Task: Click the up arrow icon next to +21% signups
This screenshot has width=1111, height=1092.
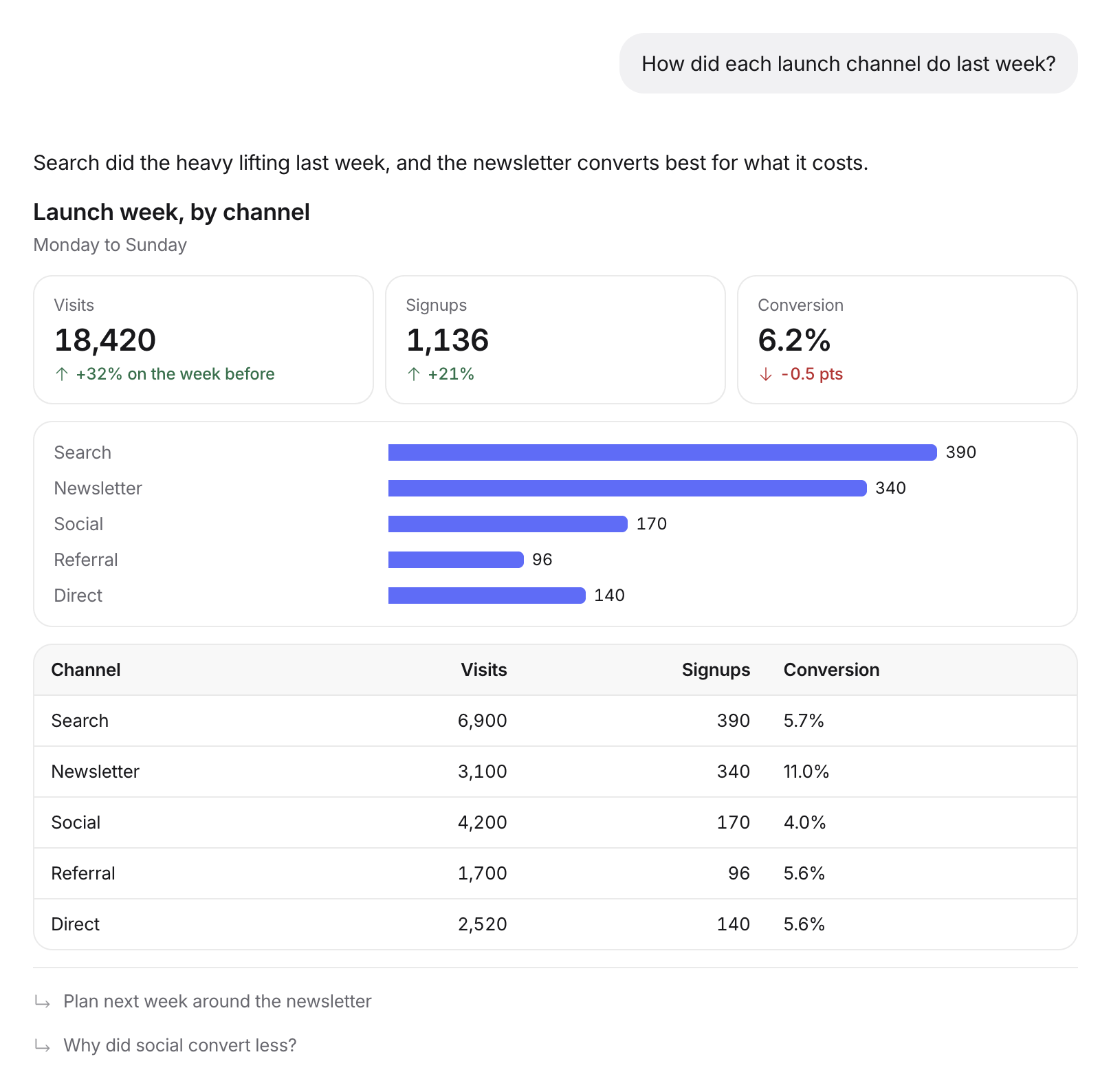Action: pyautogui.click(x=414, y=374)
